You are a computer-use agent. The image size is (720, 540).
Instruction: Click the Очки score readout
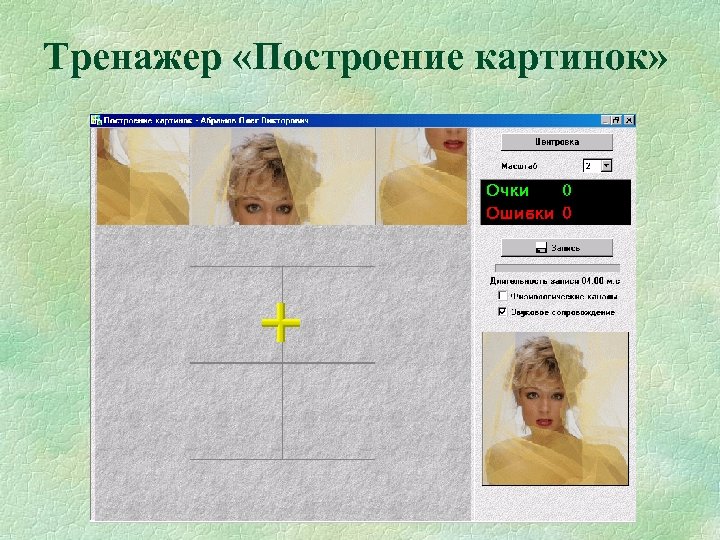[528, 191]
